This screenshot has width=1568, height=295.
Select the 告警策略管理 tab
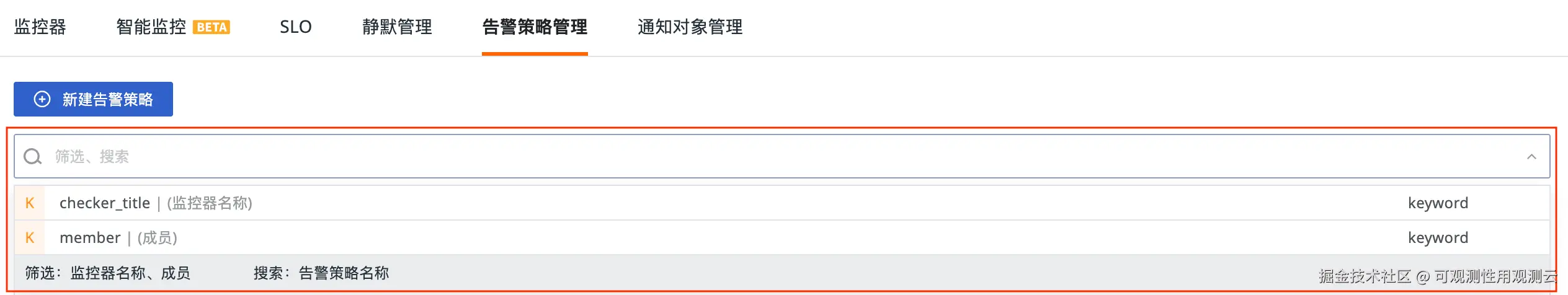535,27
